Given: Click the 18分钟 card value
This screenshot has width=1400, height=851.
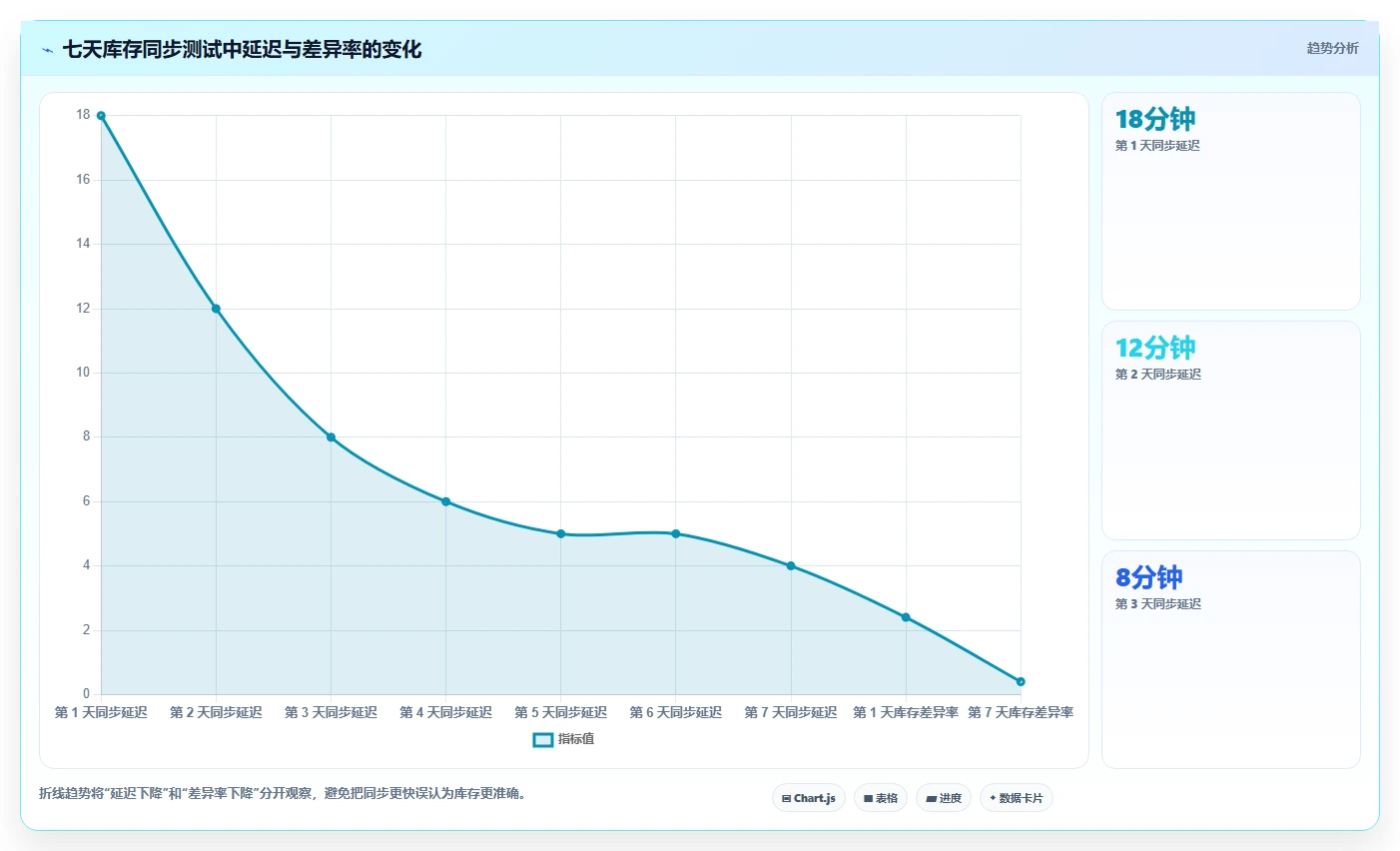Looking at the screenshot, I should click(x=1155, y=119).
